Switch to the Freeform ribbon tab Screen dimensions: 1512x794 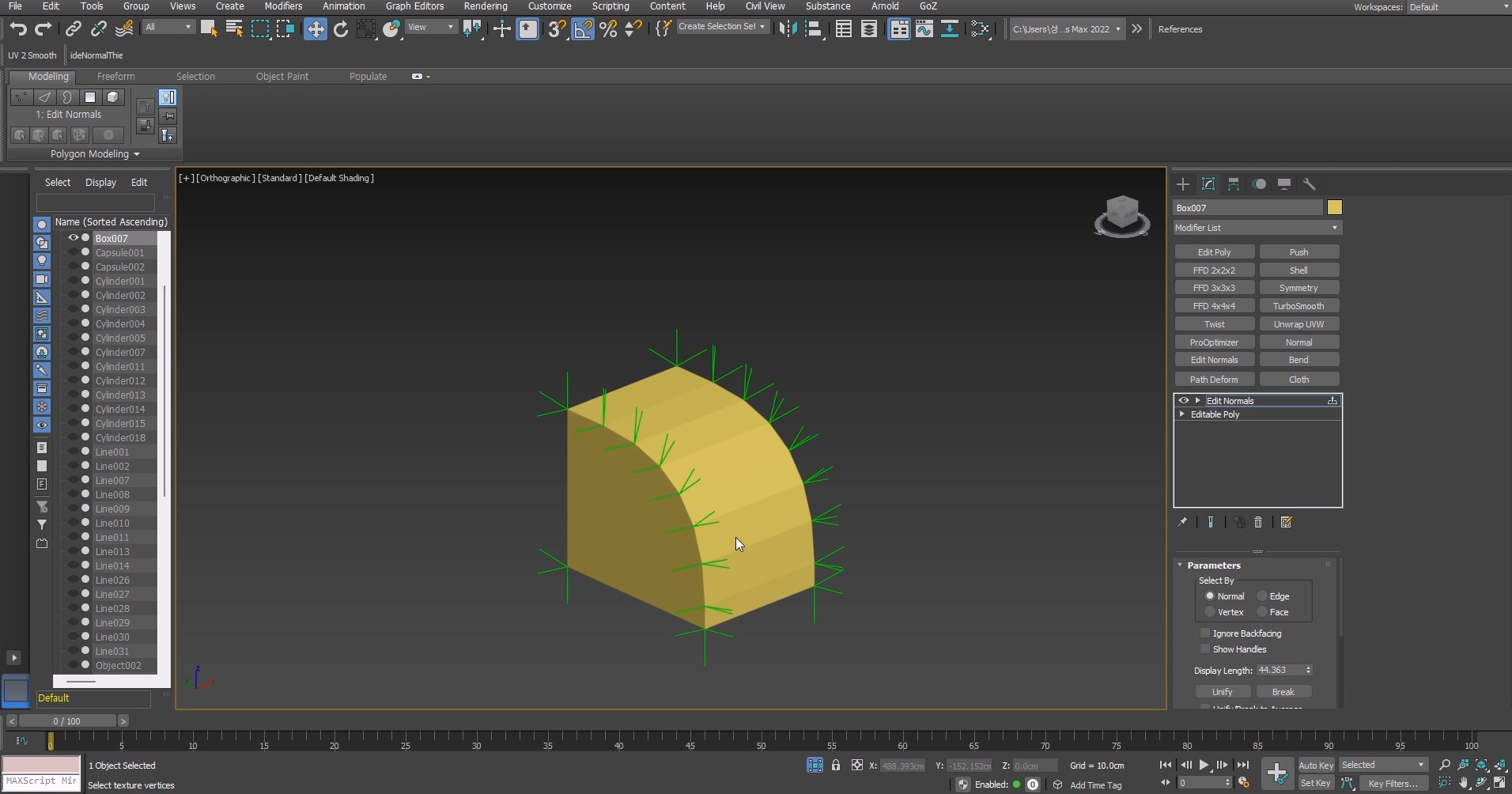pyautogui.click(x=115, y=77)
